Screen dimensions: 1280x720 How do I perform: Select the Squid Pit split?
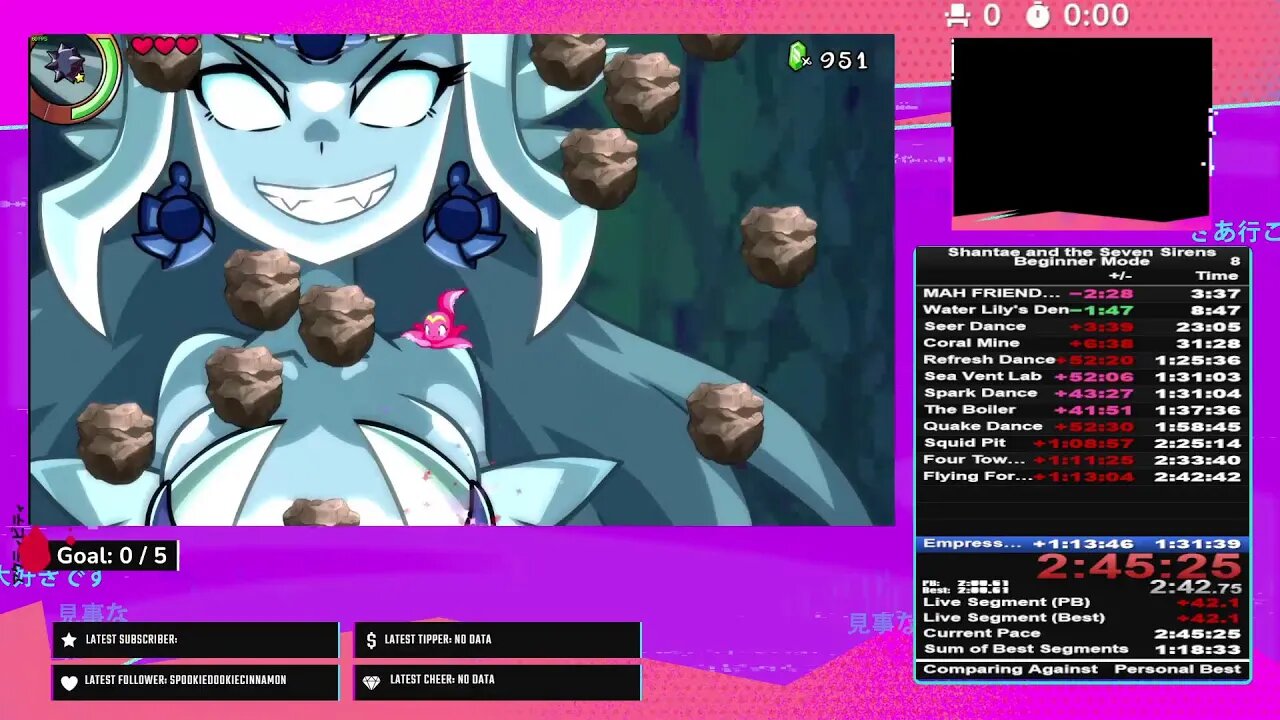pyautogui.click(x=1082, y=443)
